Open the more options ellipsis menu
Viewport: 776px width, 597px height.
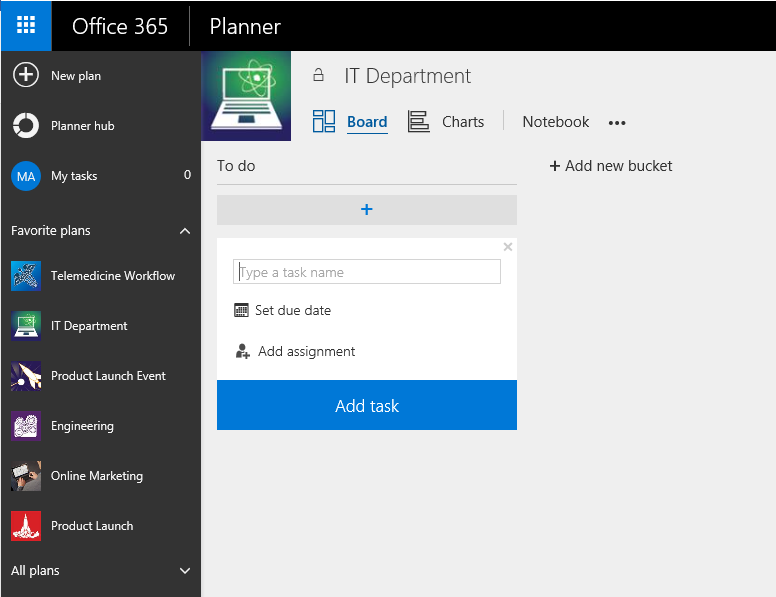point(617,123)
